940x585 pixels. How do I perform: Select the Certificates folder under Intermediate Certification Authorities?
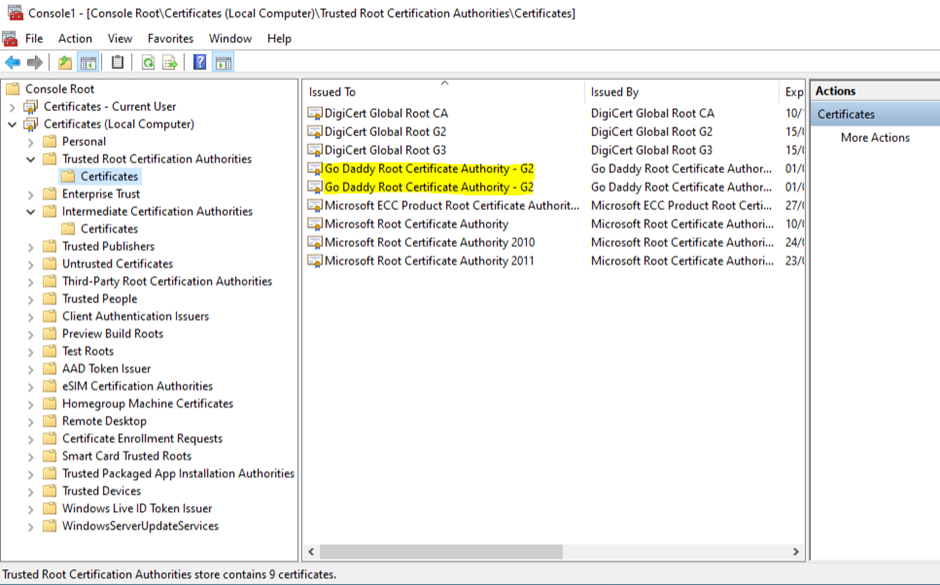[x=109, y=229]
